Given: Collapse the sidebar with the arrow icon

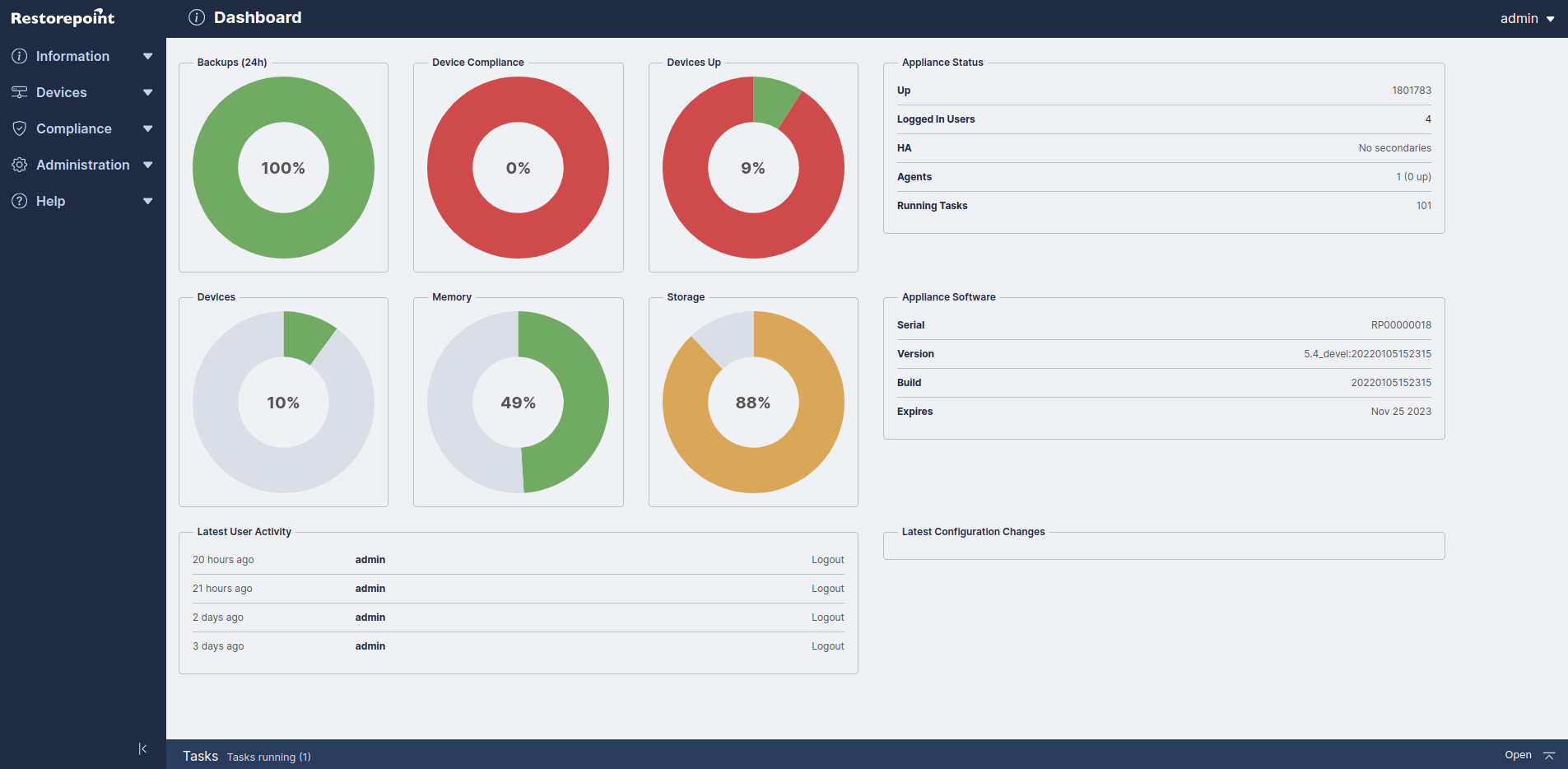Looking at the screenshot, I should click(142, 748).
